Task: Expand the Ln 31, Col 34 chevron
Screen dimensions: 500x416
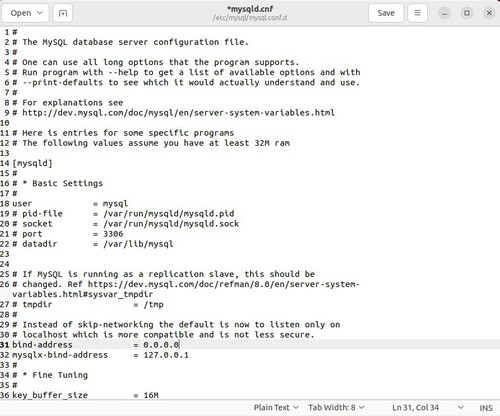Action: [x=461, y=407]
